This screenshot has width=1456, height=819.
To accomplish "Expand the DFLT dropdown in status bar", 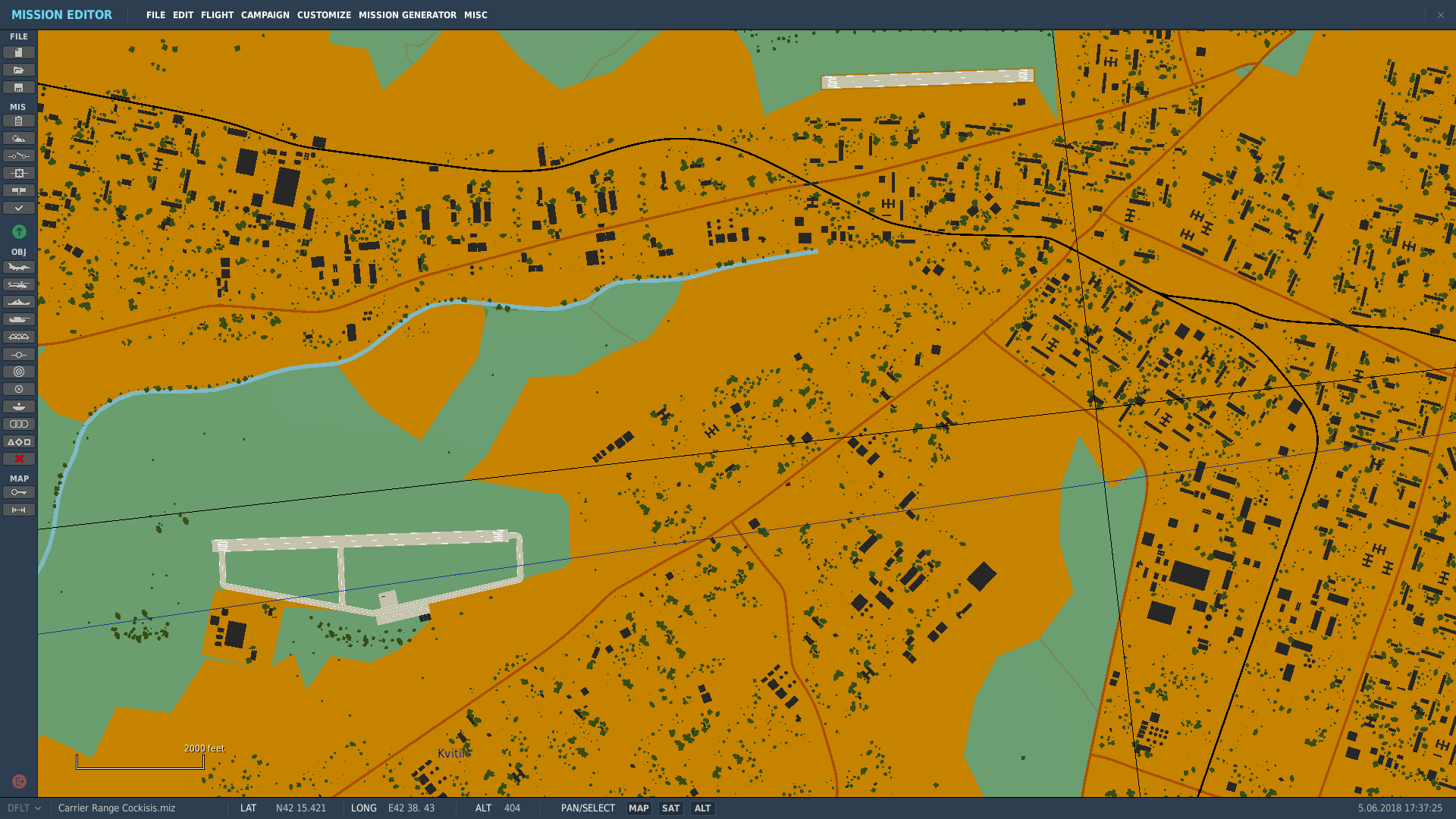I will [24, 808].
